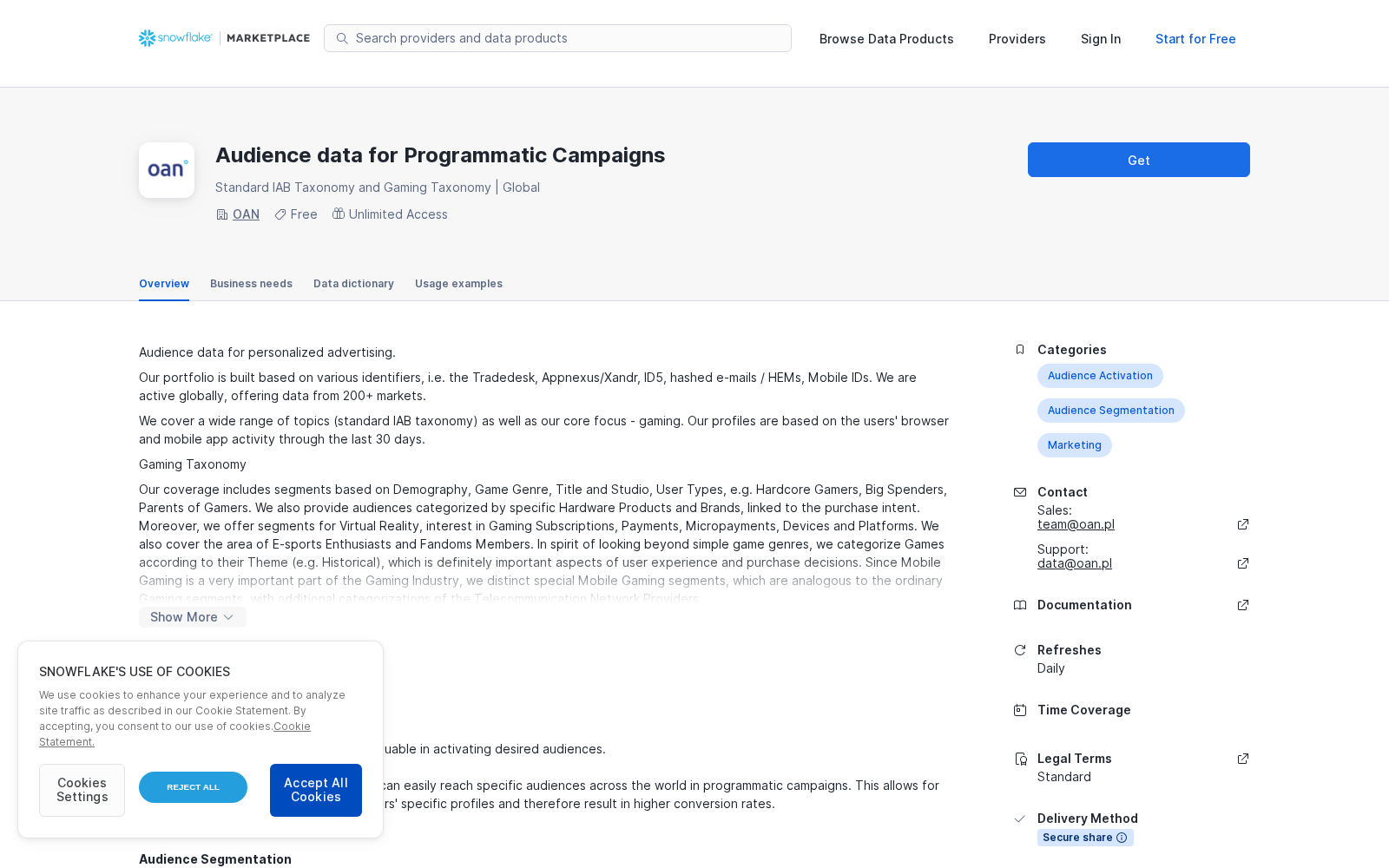The height and width of the screenshot is (868, 1389).
Task: Open the Providers menu item
Action: point(1017,39)
